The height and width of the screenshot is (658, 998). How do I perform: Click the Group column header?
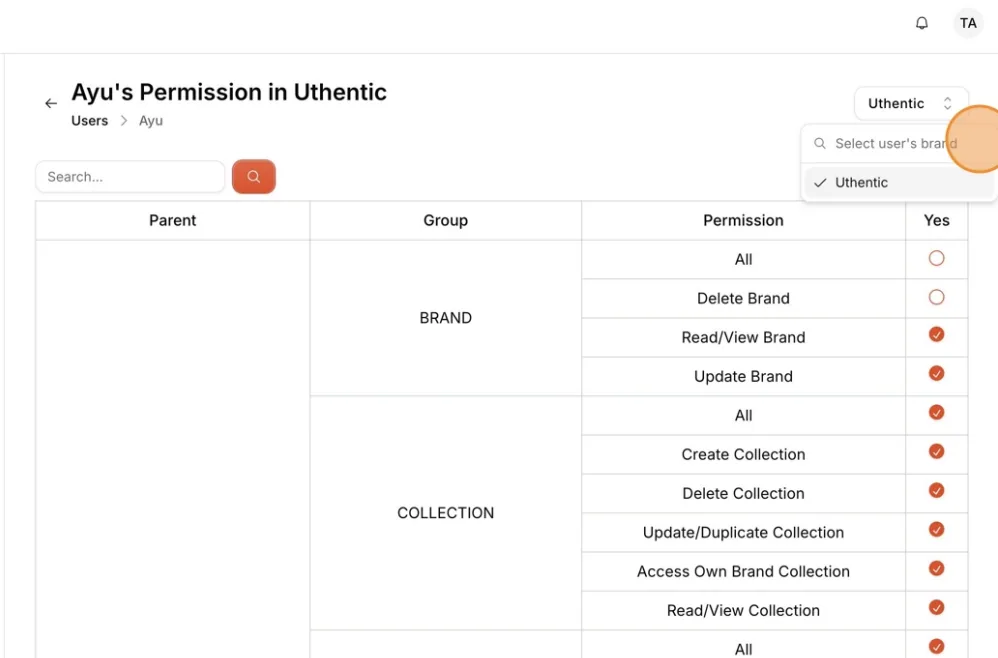pos(446,220)
